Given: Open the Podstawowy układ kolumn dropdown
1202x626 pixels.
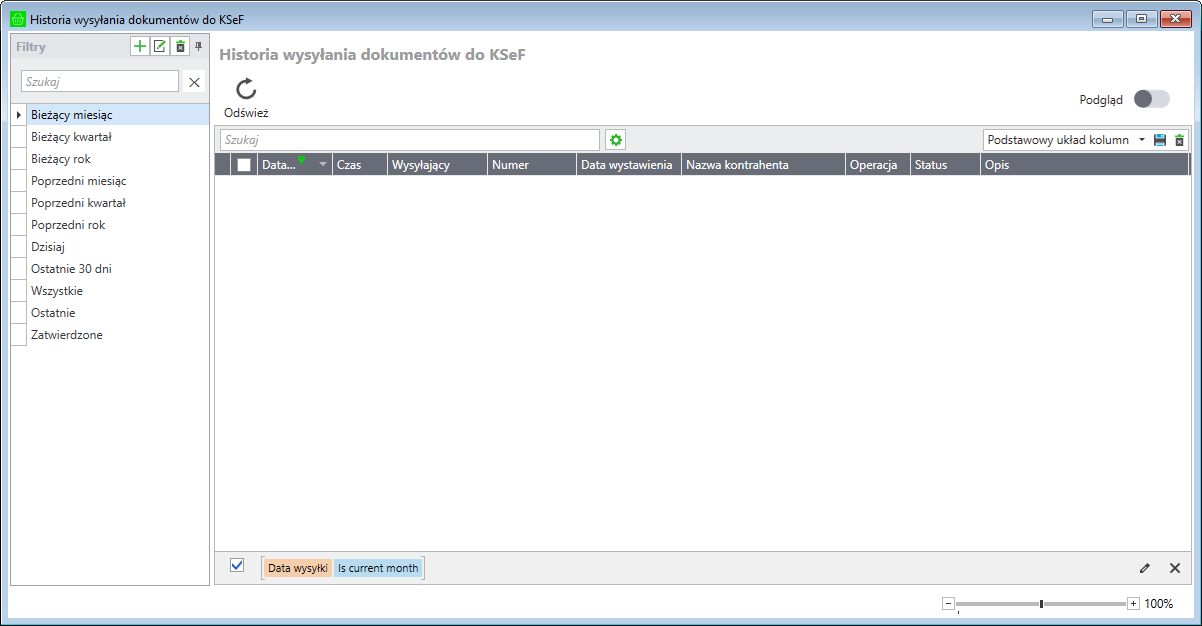Looking at the screenshot, I should coord(1142,140).
